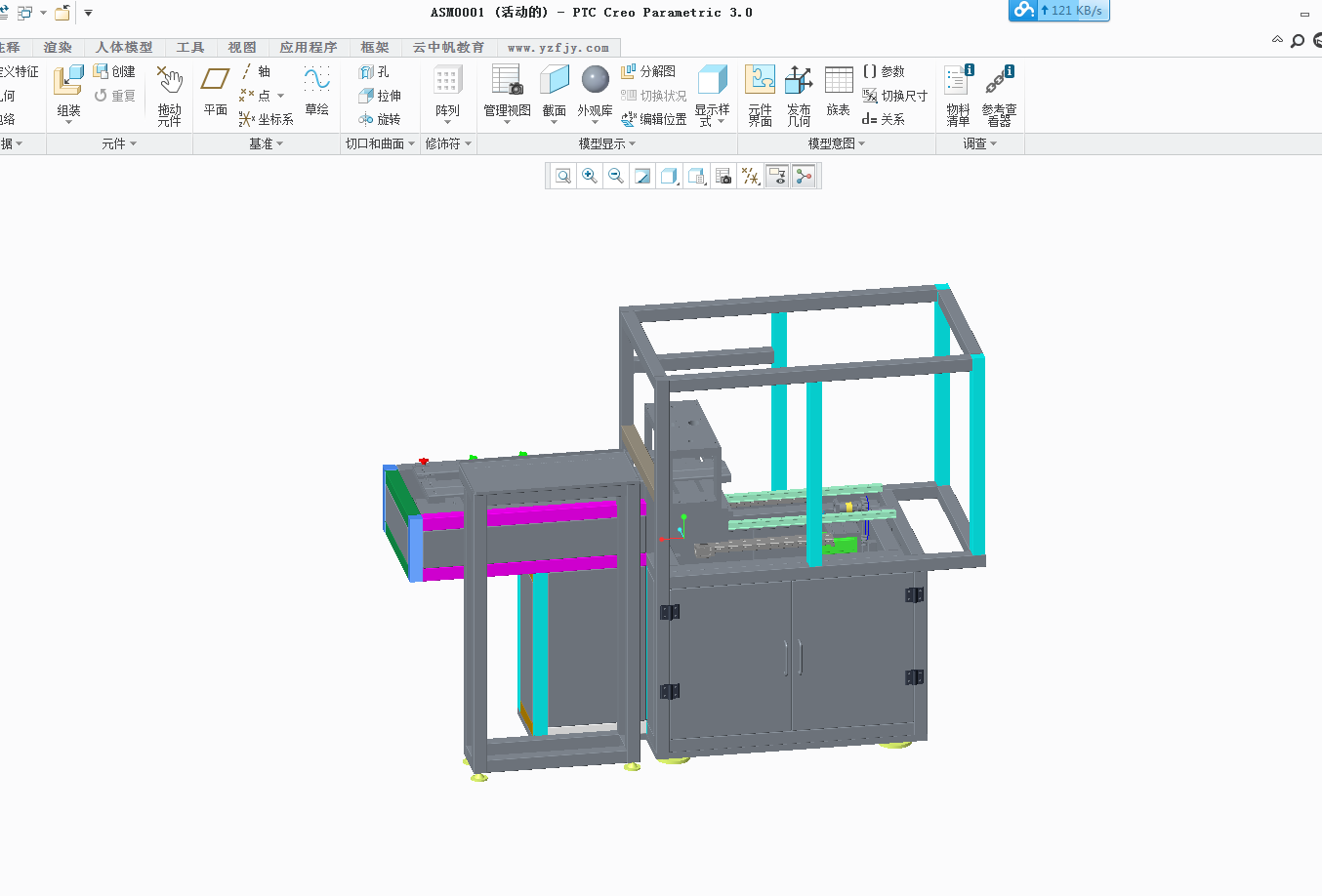Image resolution: width=1322 pixels, height=896 pixels.
Task: Open display style options in graphics toolbar
Action: click(670, 176)
